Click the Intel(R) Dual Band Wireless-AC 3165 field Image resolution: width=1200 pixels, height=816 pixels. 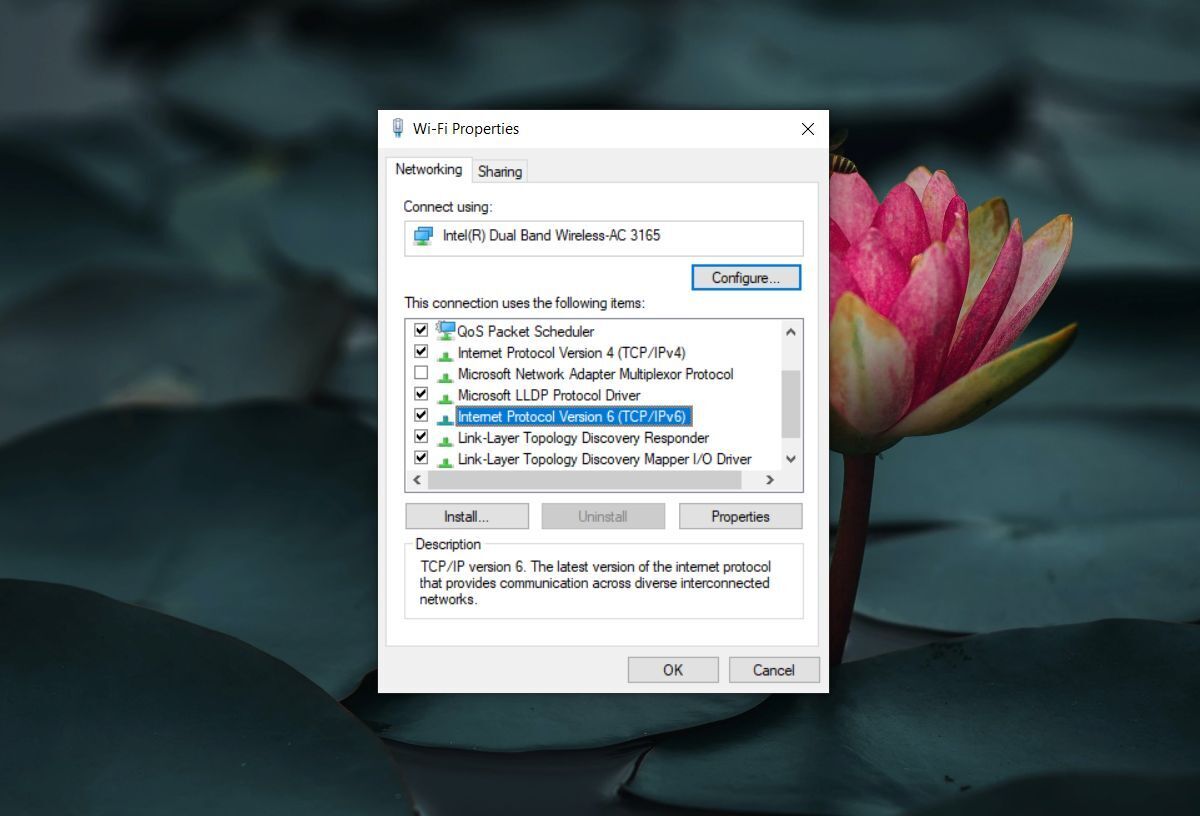603,238
